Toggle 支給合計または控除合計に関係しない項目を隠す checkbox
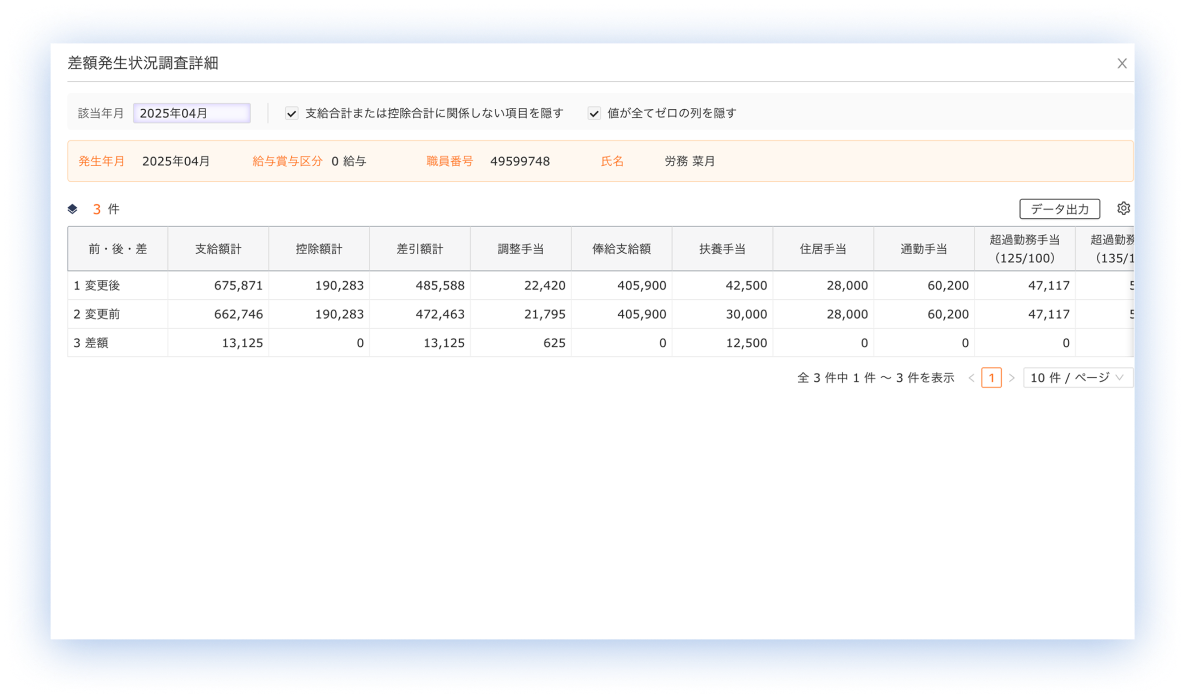The width and height of the screenshot is (1186, 698). 291,113
